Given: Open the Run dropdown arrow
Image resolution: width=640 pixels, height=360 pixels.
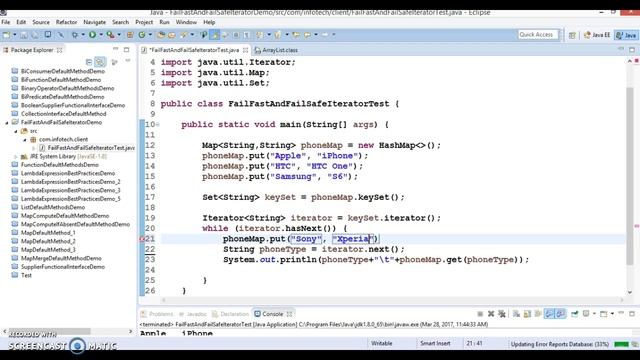Looking at the screenshot, I should (x=101, y=35).
